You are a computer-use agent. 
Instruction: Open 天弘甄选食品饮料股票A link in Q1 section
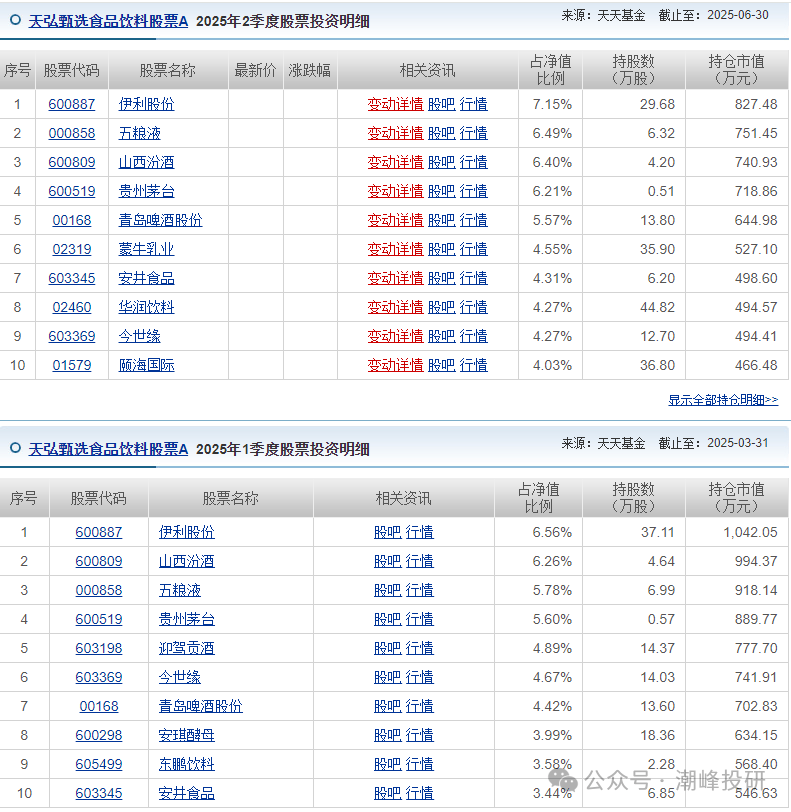tap(108, 449)
